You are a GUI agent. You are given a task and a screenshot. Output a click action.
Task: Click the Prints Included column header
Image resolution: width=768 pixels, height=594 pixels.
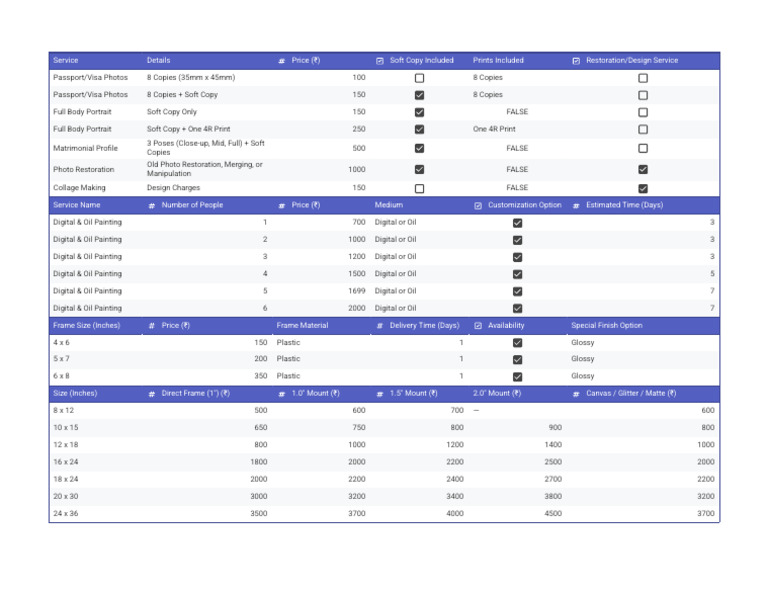(x=498, y=60)
